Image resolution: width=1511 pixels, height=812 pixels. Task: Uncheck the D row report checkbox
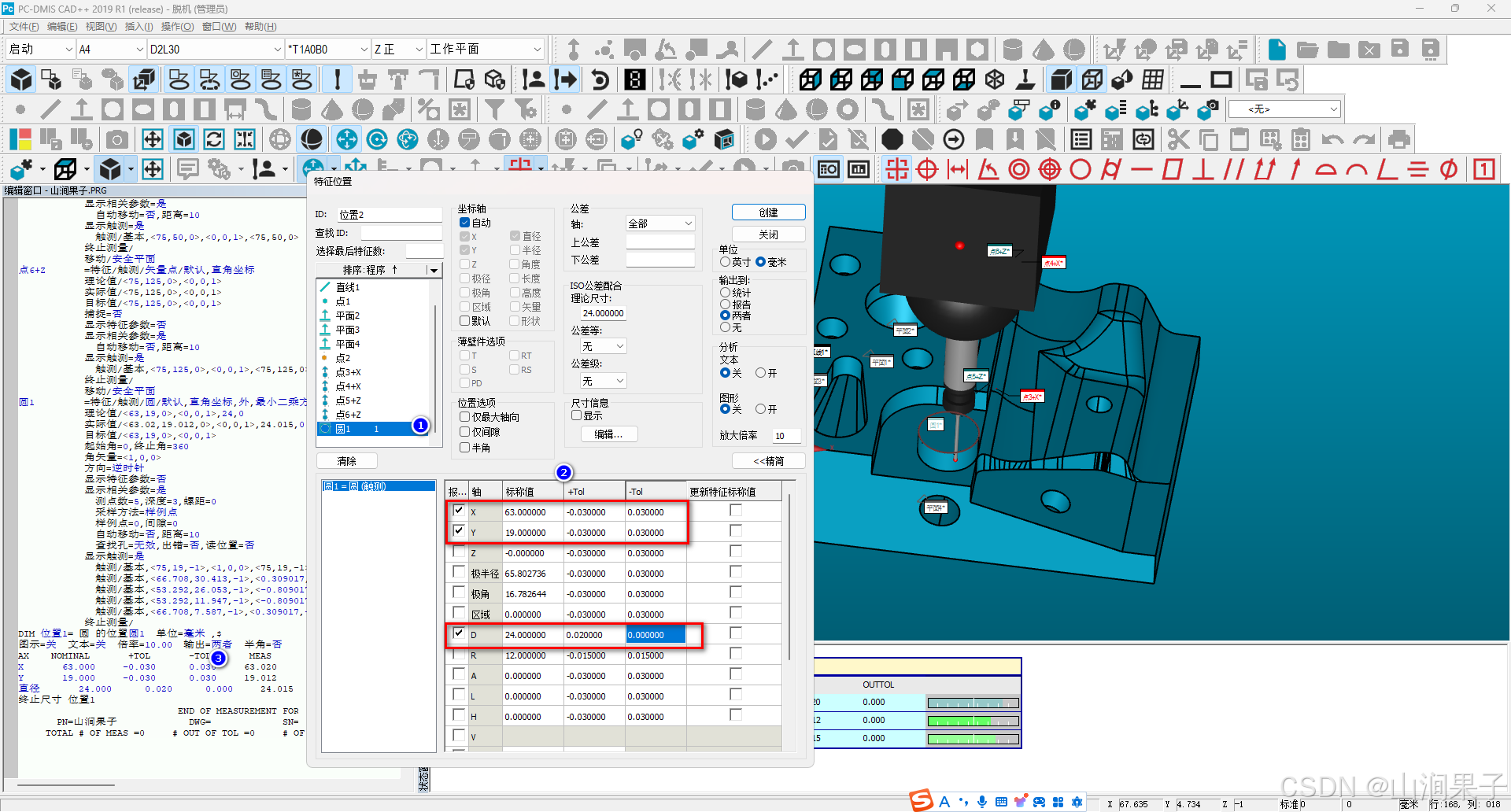[458, 633]
